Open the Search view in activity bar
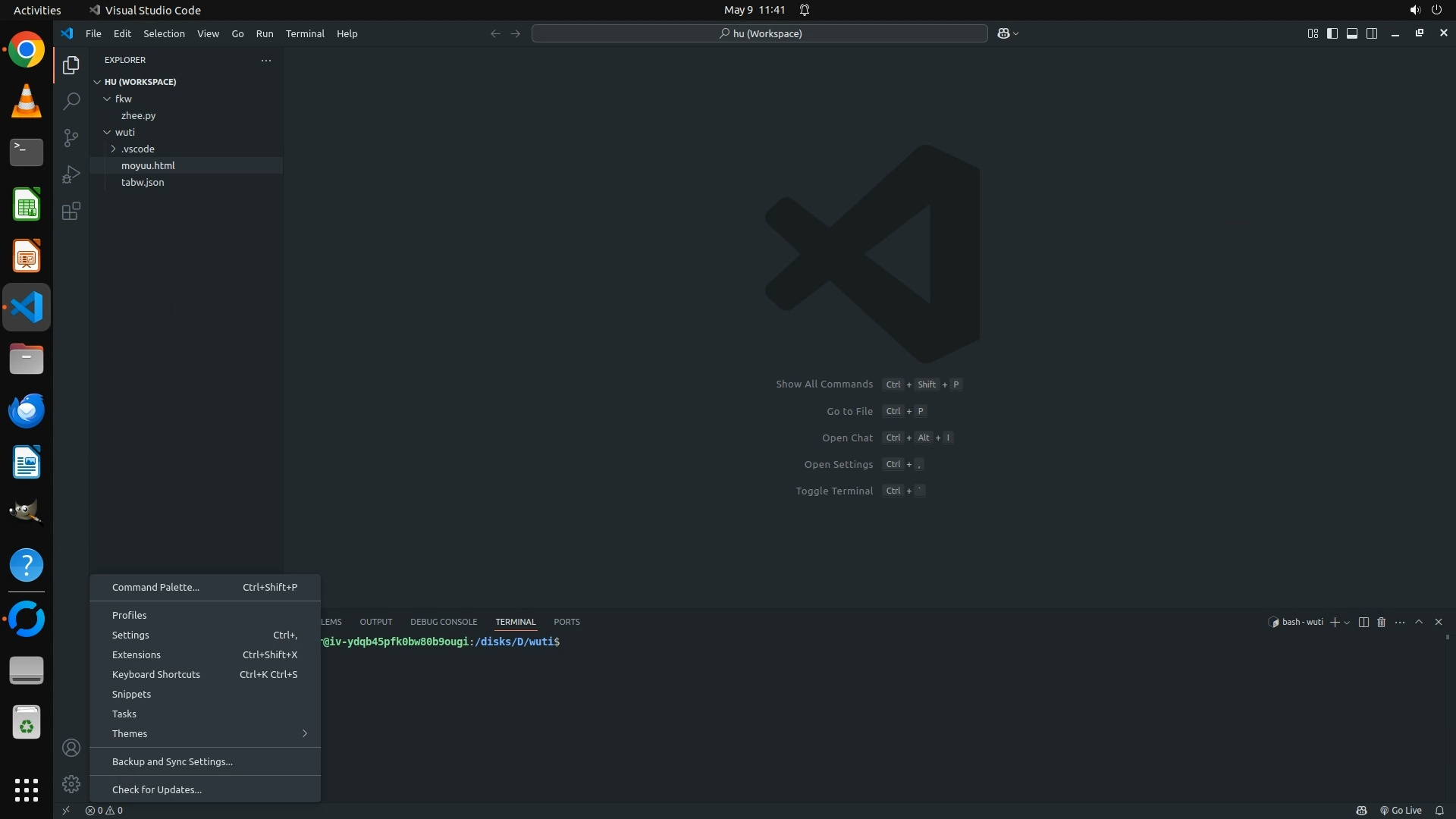 tap(71, 101)
